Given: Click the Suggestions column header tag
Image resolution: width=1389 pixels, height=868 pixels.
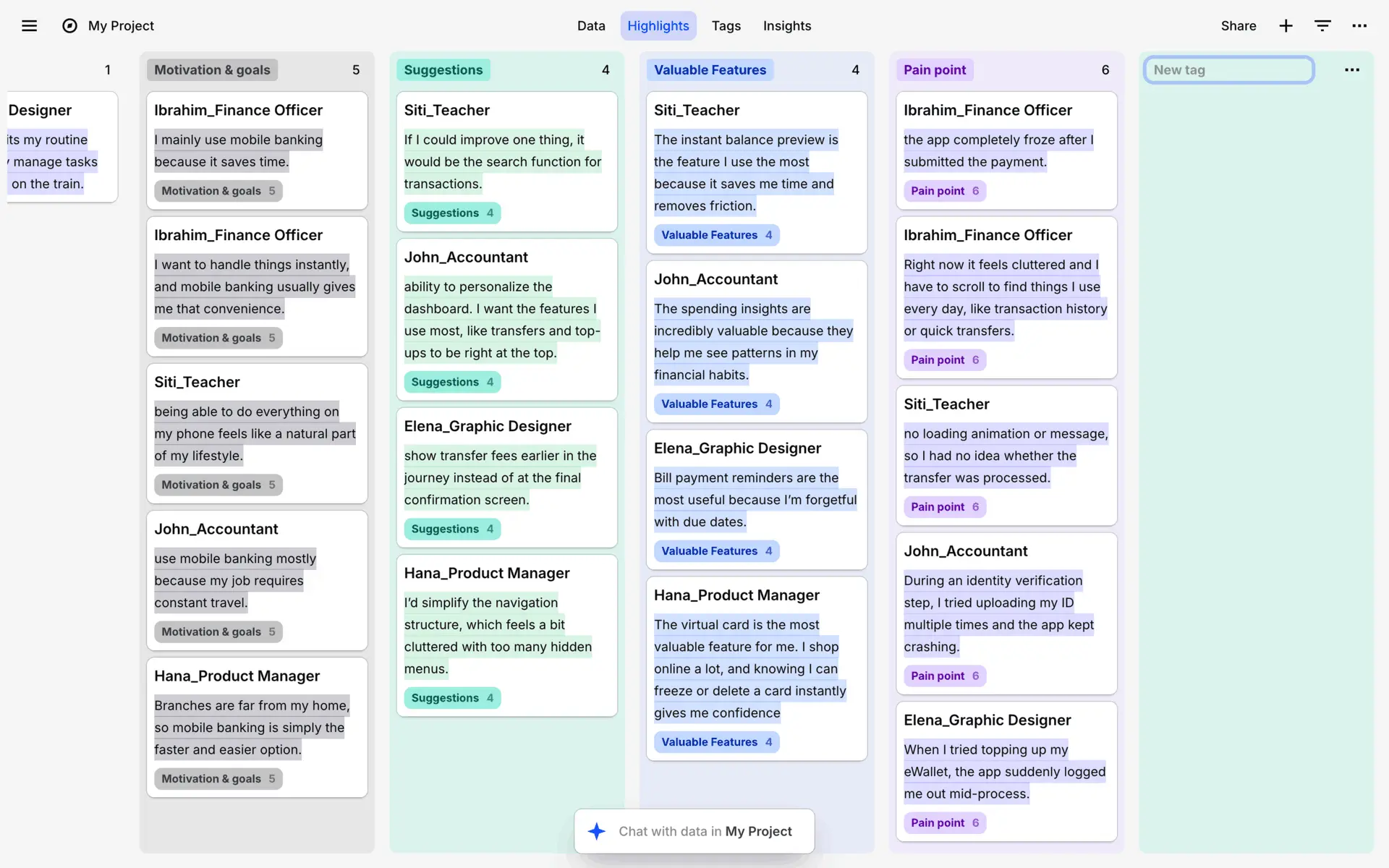Looking at the screenshot, I should [x=443, y=70].
